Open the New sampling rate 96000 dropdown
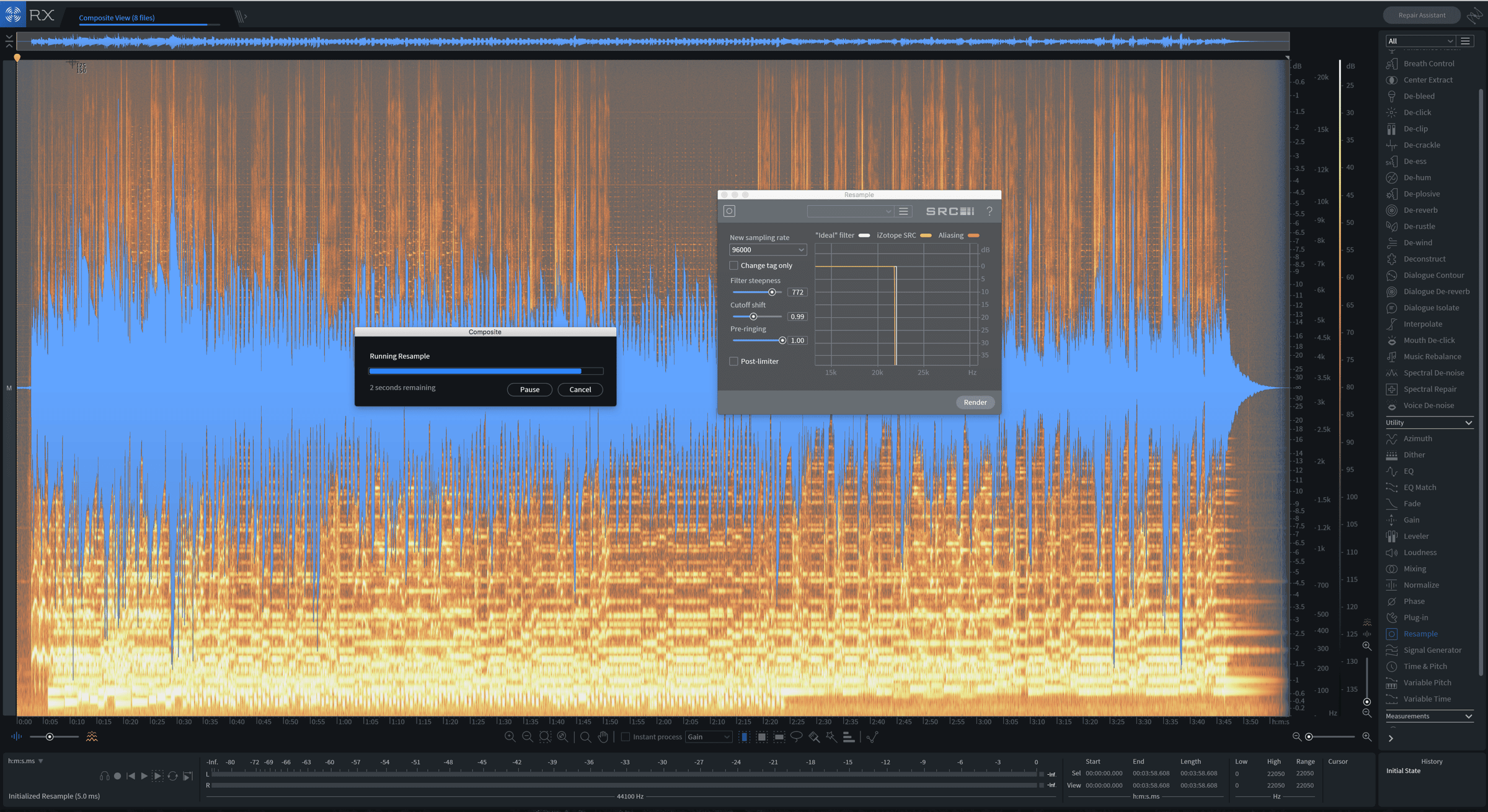The width and height of the screenshot is (1488, 812). [768, 250]
